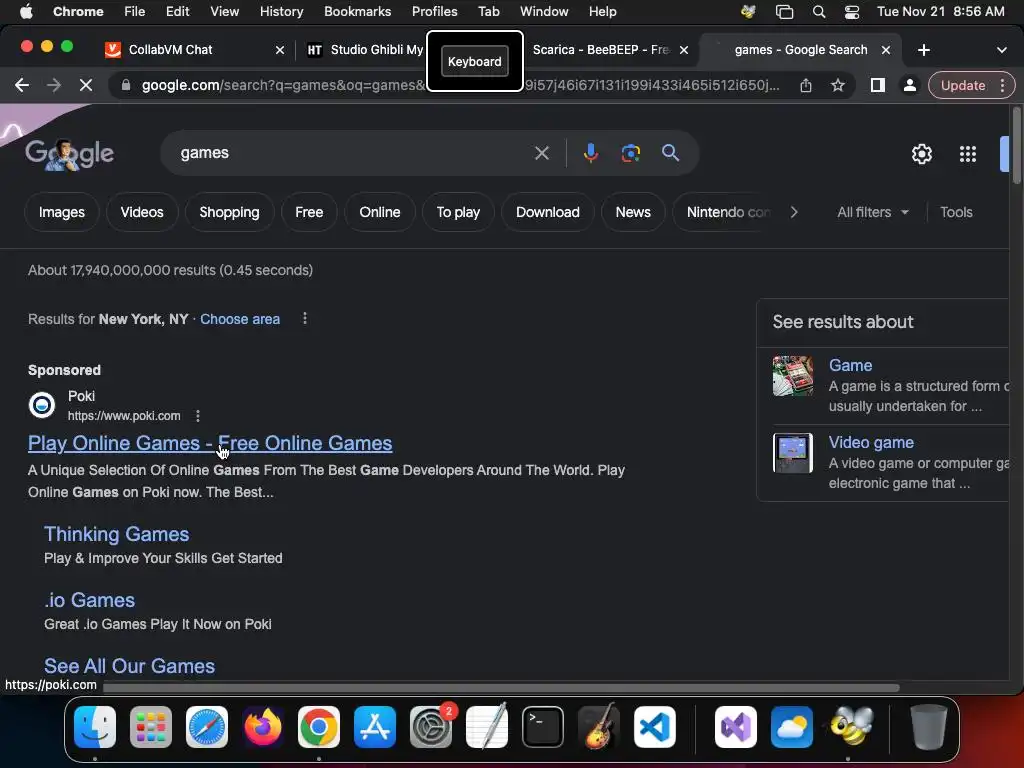
Task: Search by image with Google Lens icon
Action: click(630, 153)
